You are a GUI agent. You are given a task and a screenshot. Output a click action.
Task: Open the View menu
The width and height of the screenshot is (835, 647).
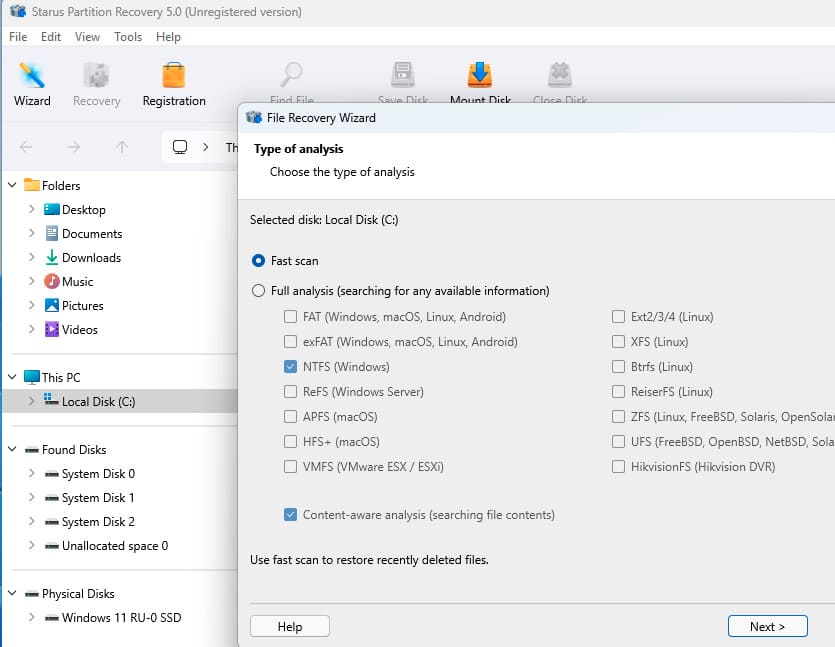(x=87, y=37)
